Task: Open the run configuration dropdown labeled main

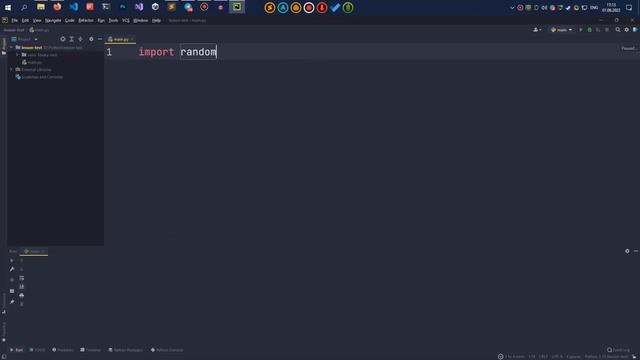Action: pyautogui.click(x=562, y=30)
